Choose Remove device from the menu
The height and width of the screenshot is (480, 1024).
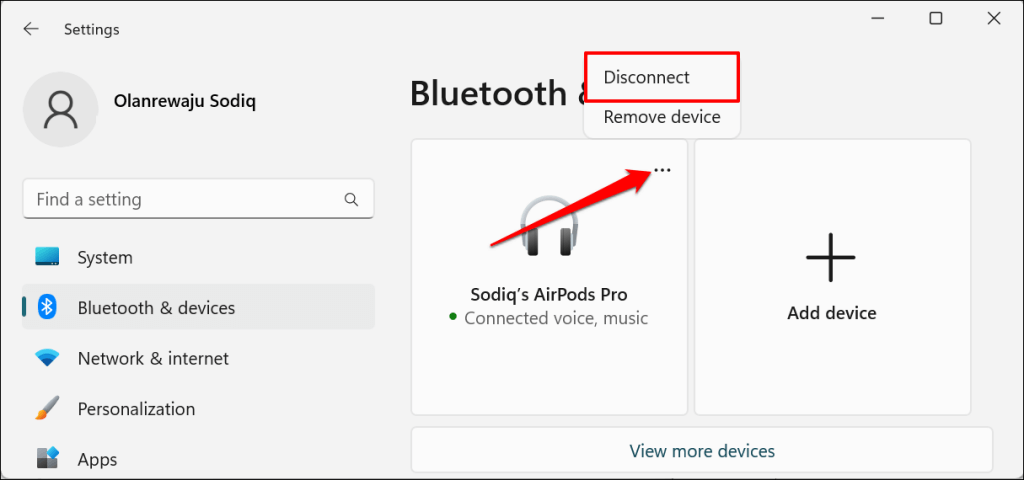coord(662,117)
